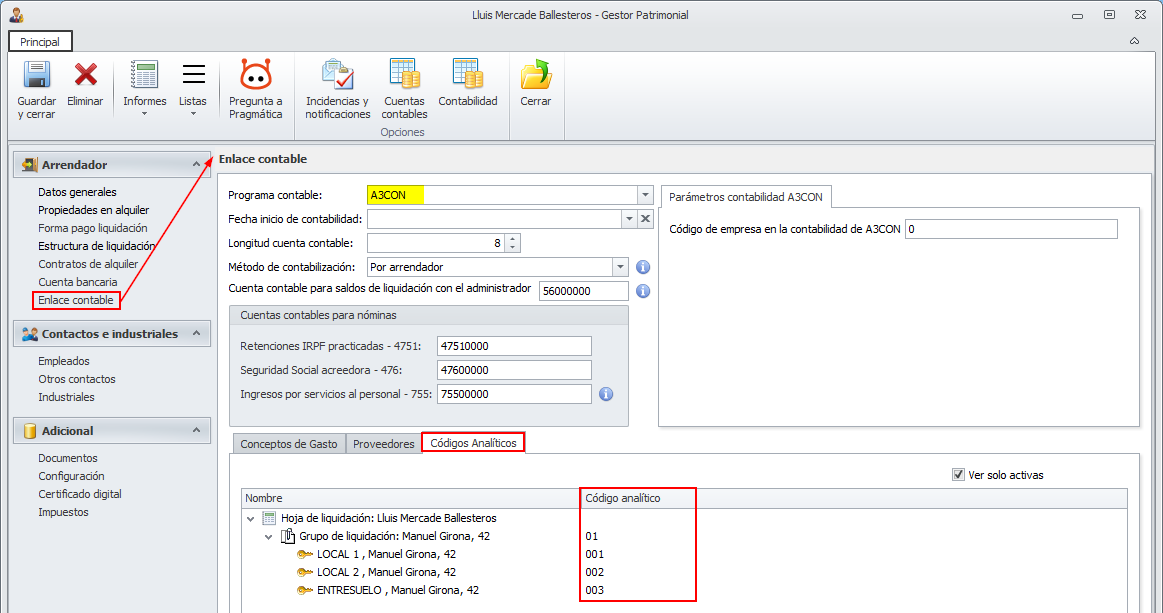Open Industriales list
This screenshot has height=613, width=1163.
click(x=66, y=397)
